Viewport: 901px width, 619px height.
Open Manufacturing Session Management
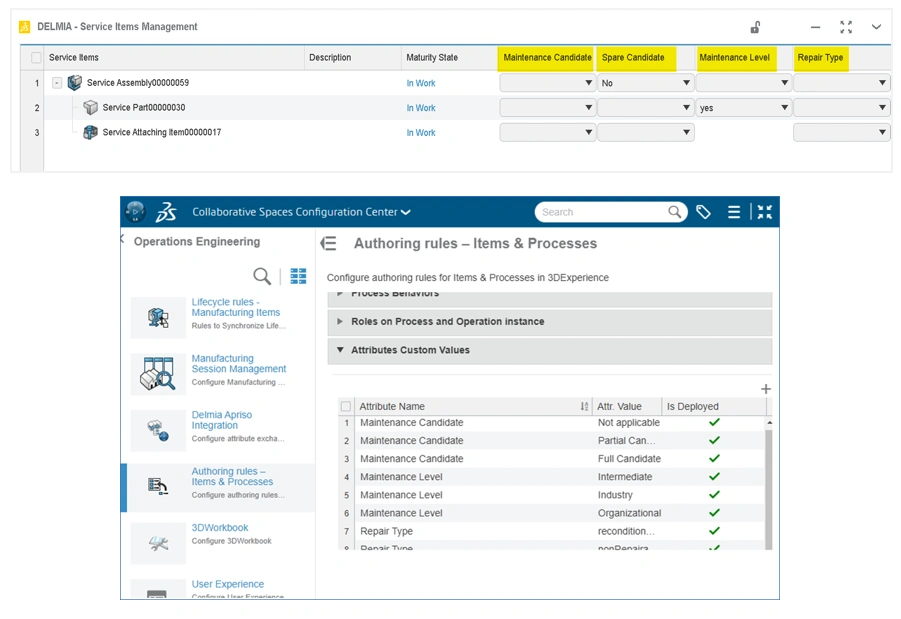(x=238, y=364)
